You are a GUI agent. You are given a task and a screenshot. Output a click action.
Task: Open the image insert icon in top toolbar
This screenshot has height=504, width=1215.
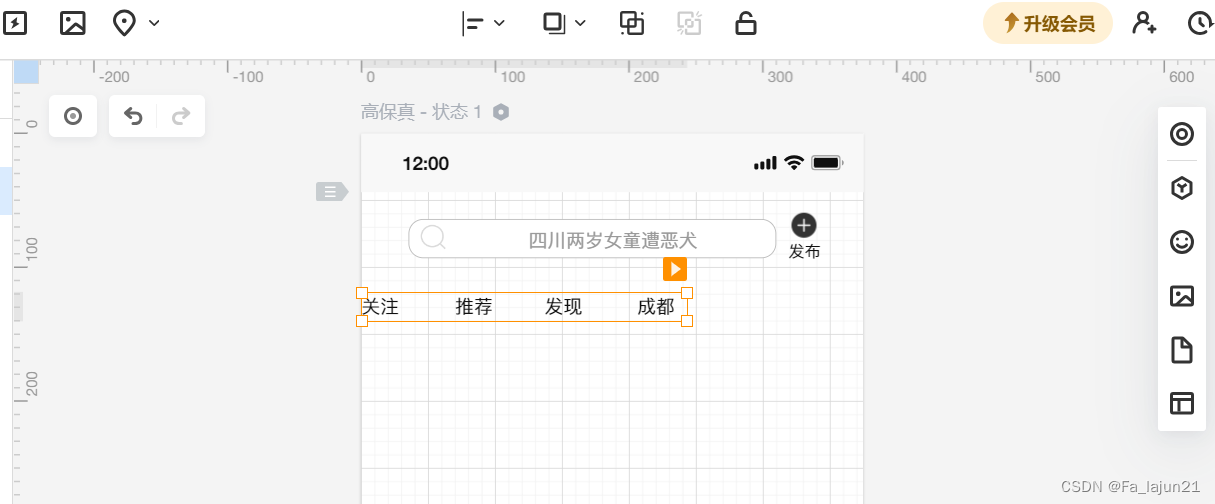pyautogui.click(x=73, y=23)
